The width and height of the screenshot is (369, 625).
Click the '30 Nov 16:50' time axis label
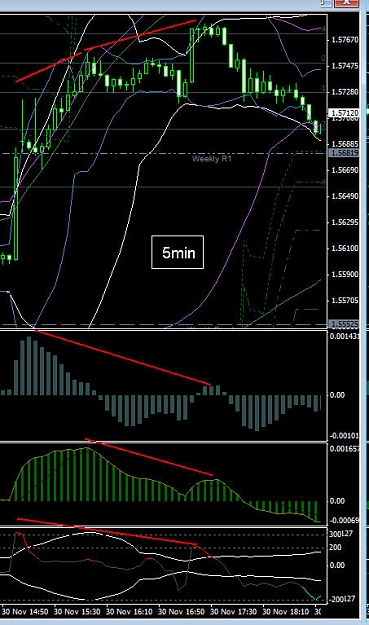point(181,611)
